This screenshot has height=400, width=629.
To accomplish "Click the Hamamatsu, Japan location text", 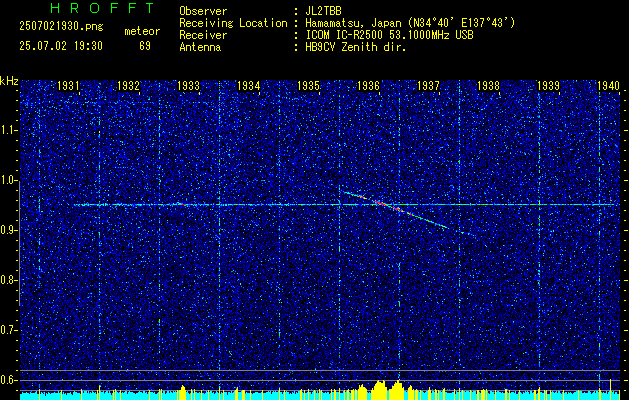I will click(x=410, y=23).
